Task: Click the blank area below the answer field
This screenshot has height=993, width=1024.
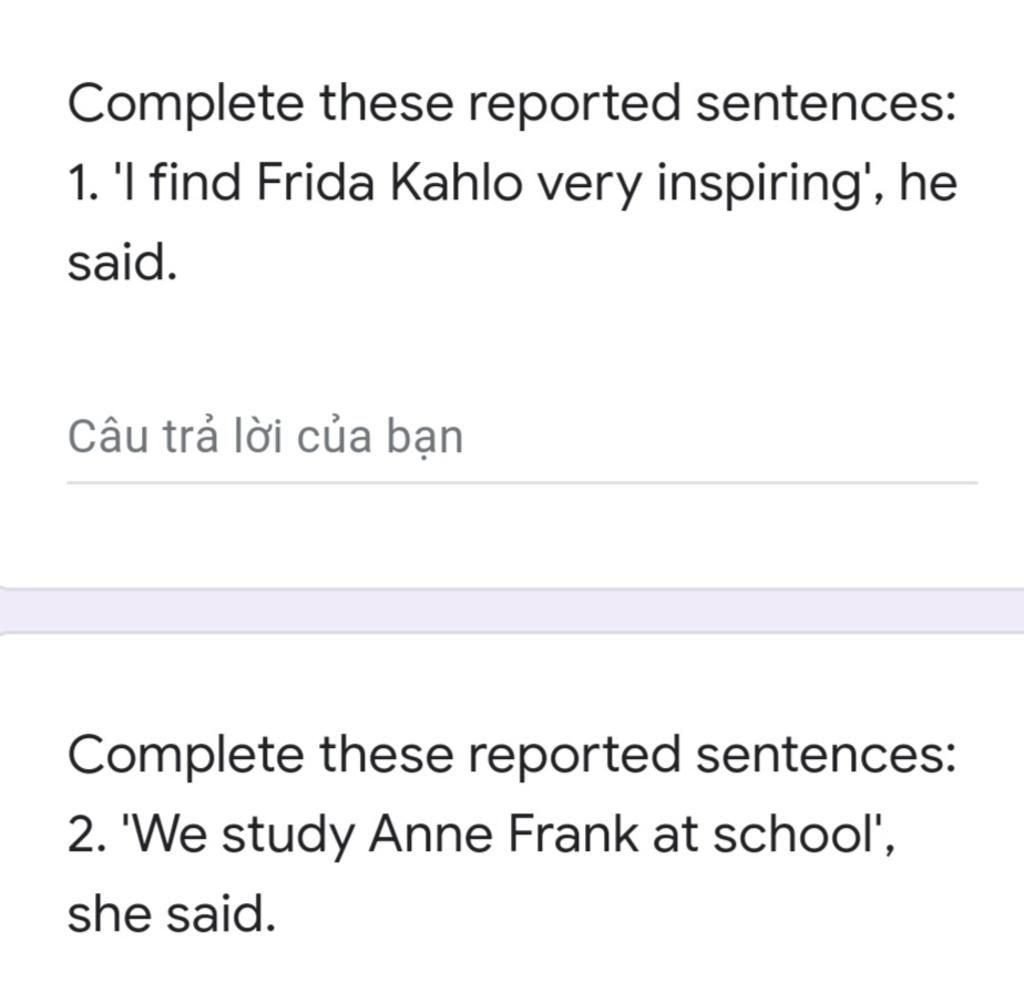Action: [512, 535]
